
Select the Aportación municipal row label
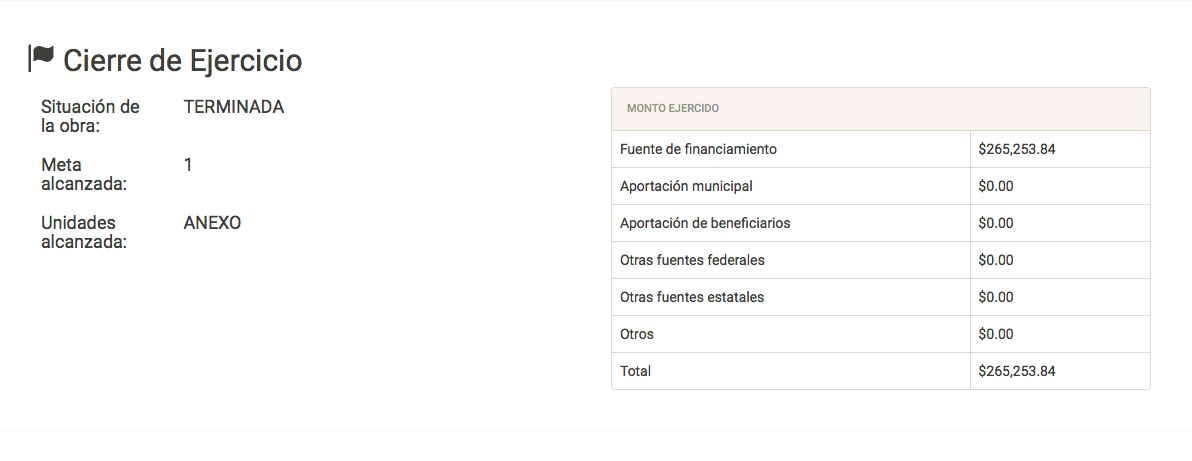pos(686,186)
